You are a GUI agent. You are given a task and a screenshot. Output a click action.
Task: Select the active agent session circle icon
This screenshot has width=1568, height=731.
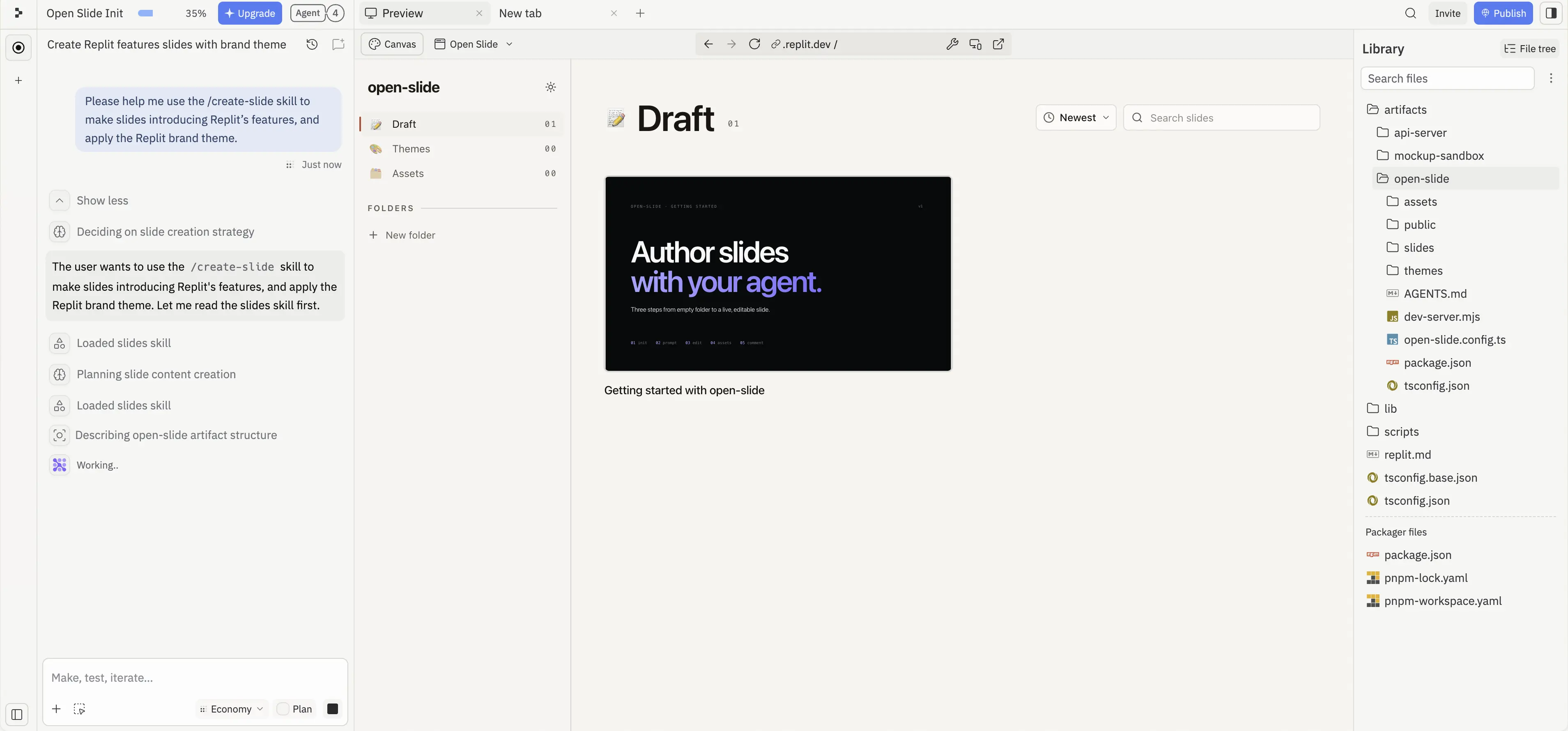coord(18,48)
